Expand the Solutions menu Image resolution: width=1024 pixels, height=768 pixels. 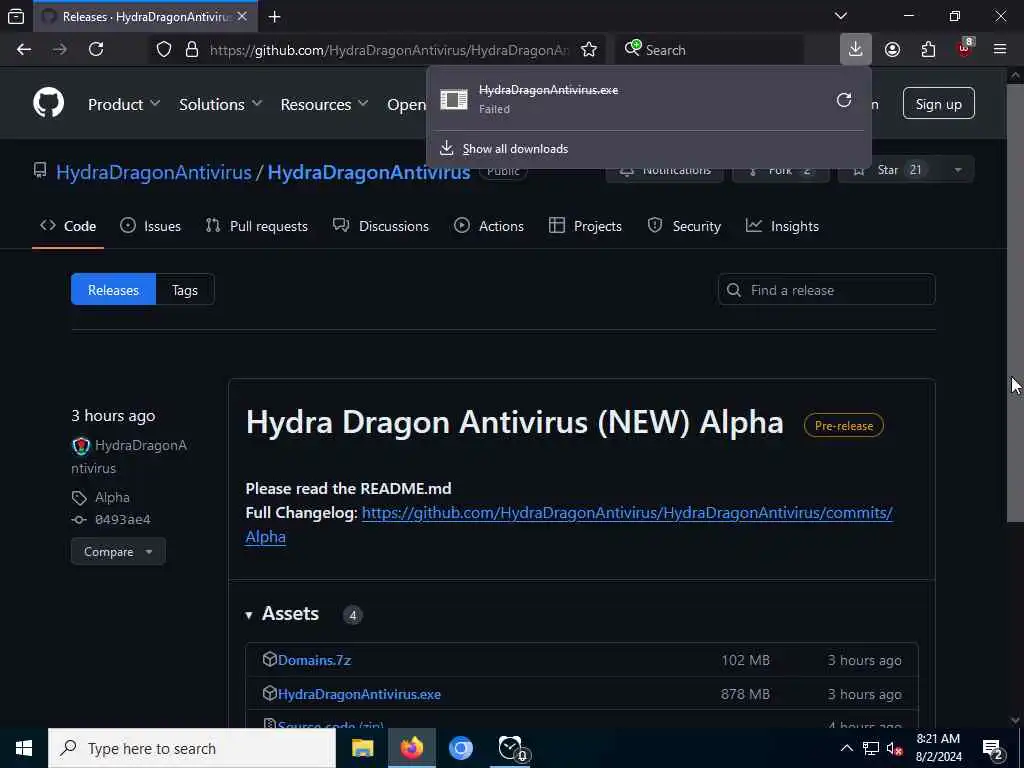point(220,104)
